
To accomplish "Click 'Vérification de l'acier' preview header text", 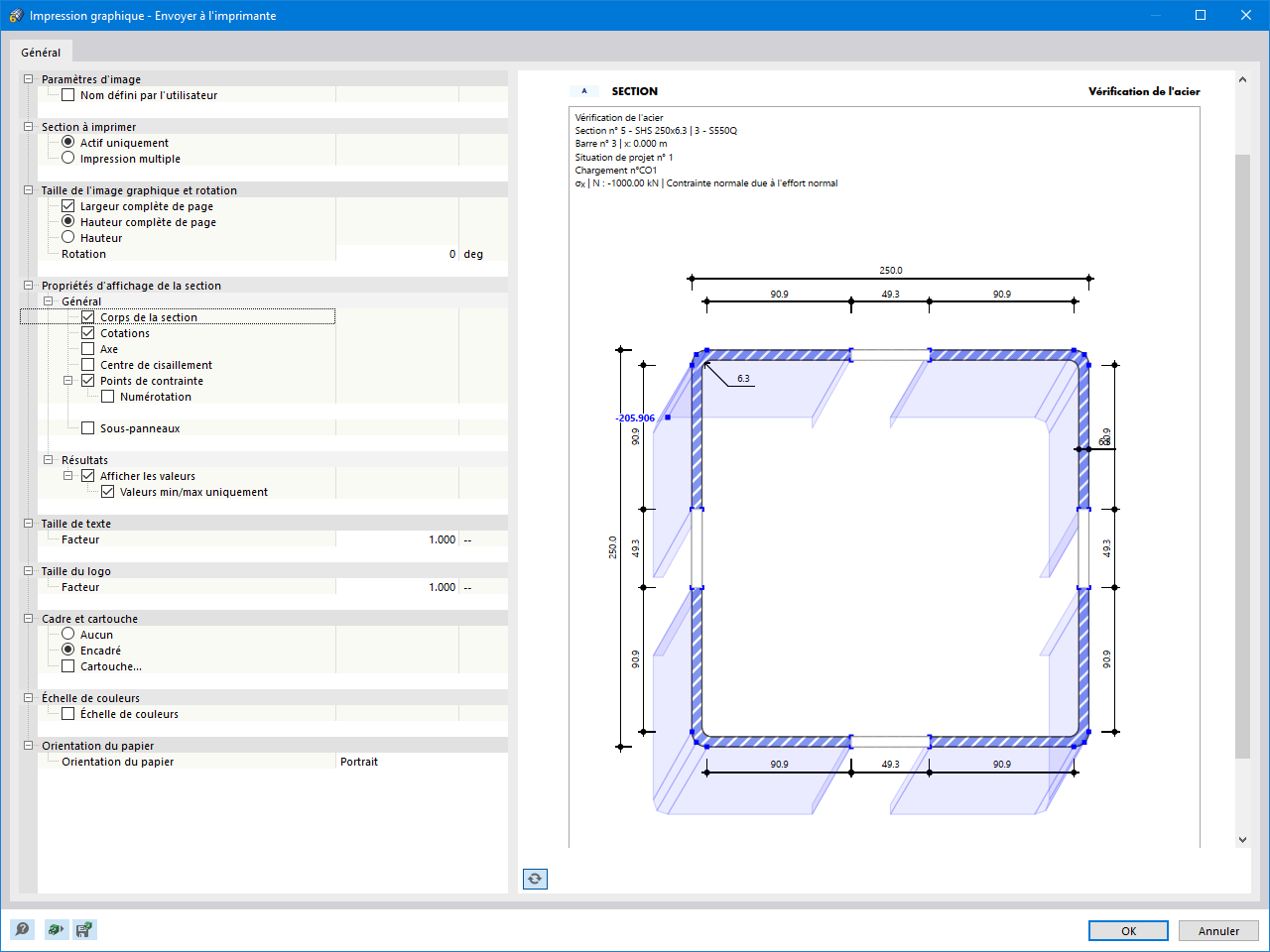I will click(1144, 91).
